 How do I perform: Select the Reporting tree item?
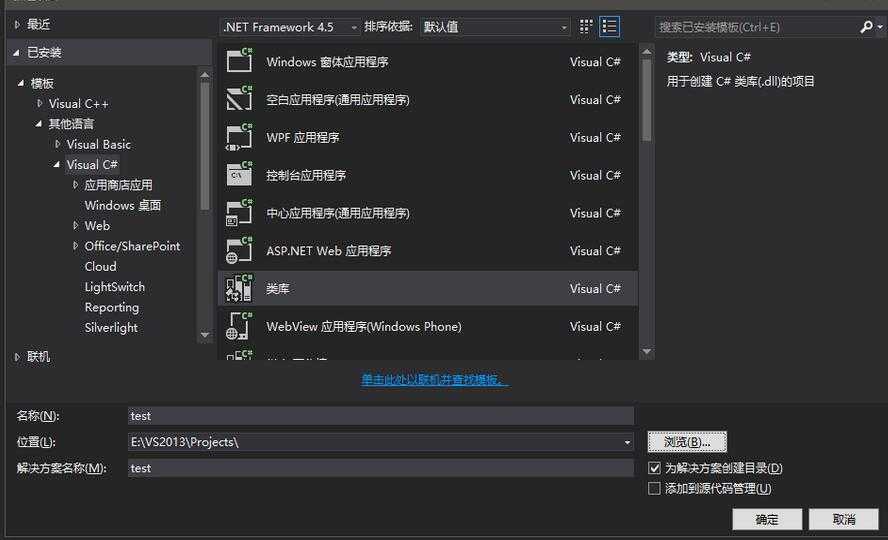(112, 307)
